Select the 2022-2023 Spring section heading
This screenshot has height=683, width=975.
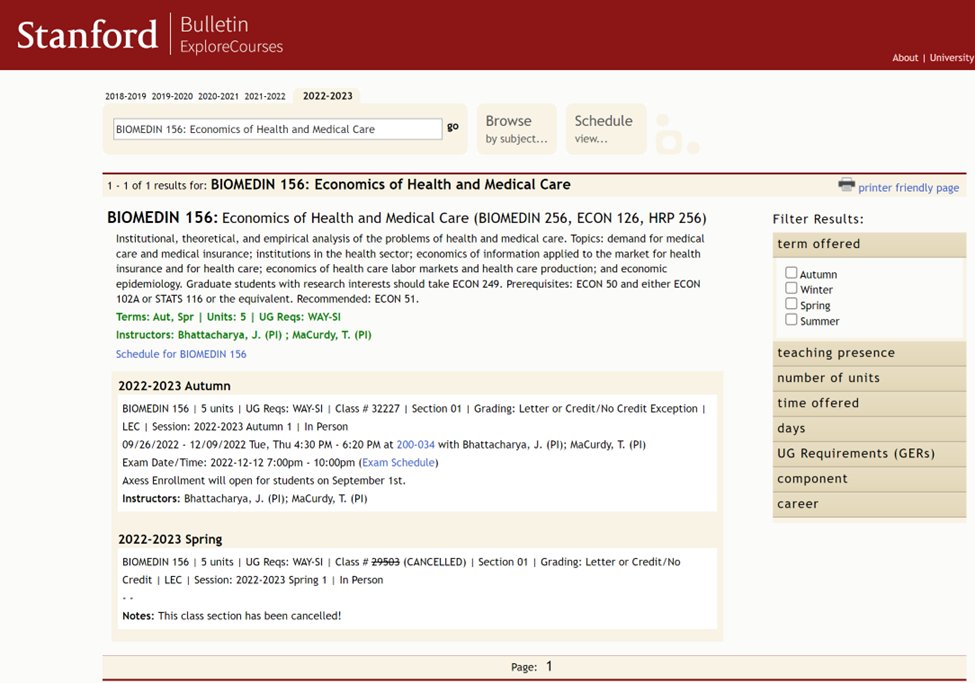click(170, 539)
